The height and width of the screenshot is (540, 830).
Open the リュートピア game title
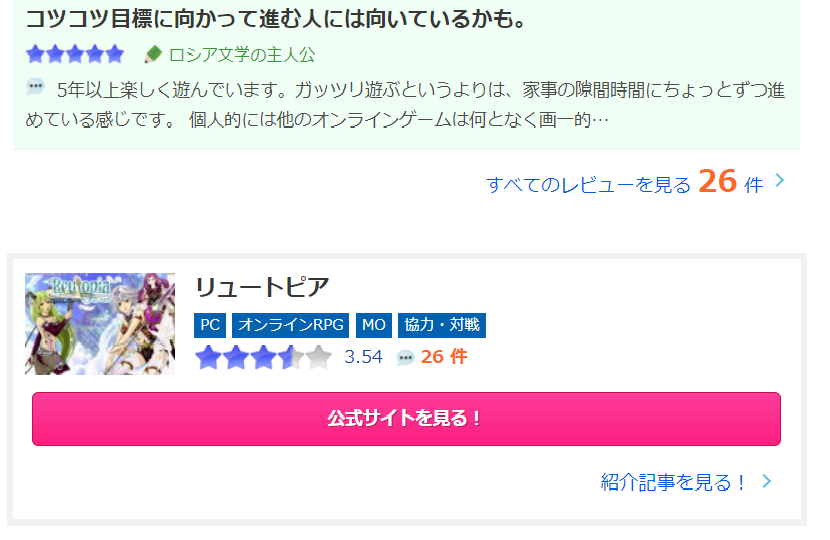coord(262,287)
